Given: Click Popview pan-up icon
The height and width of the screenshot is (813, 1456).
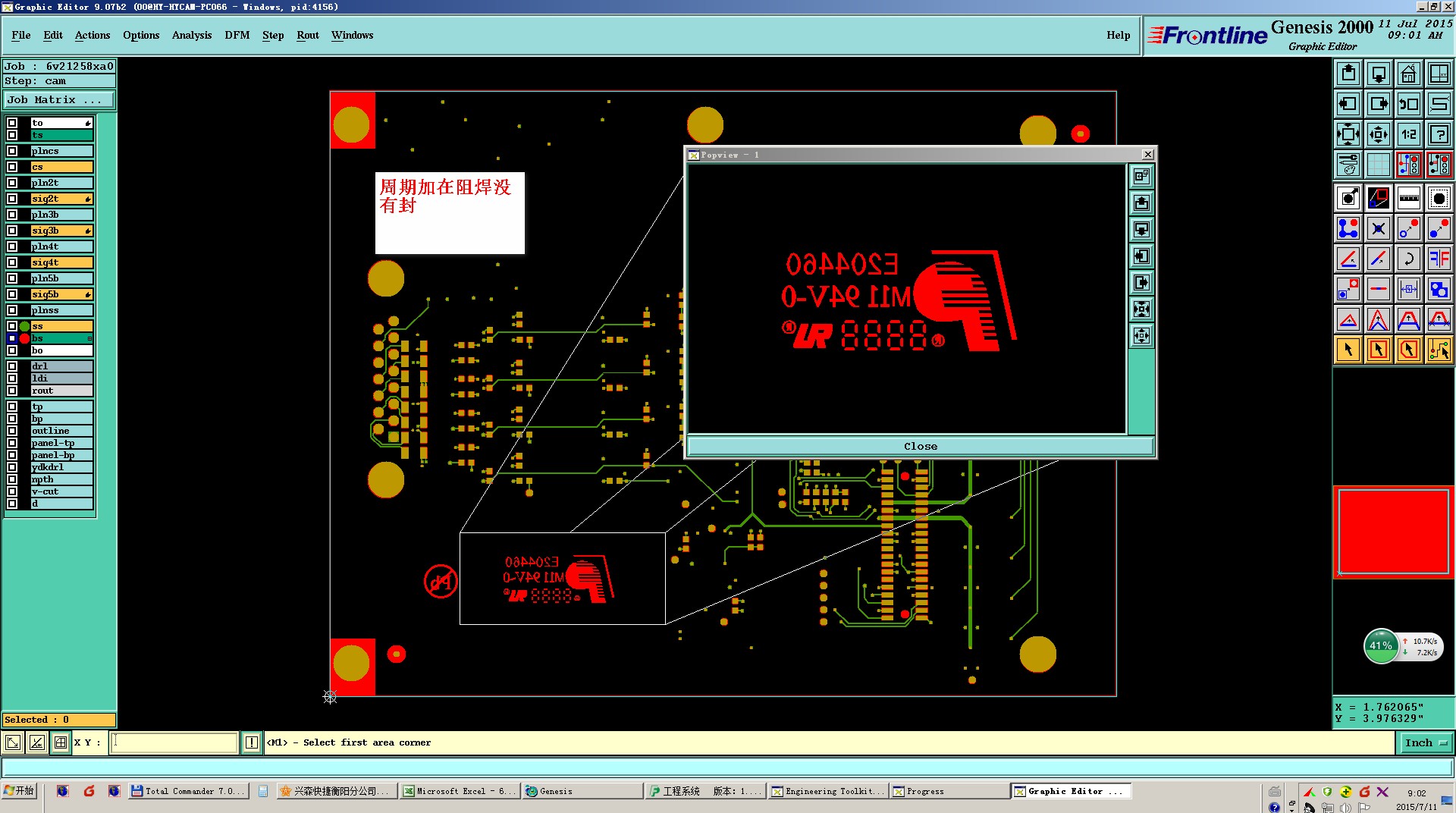Looking at the screenshot, I should (x=1141, y=203).
